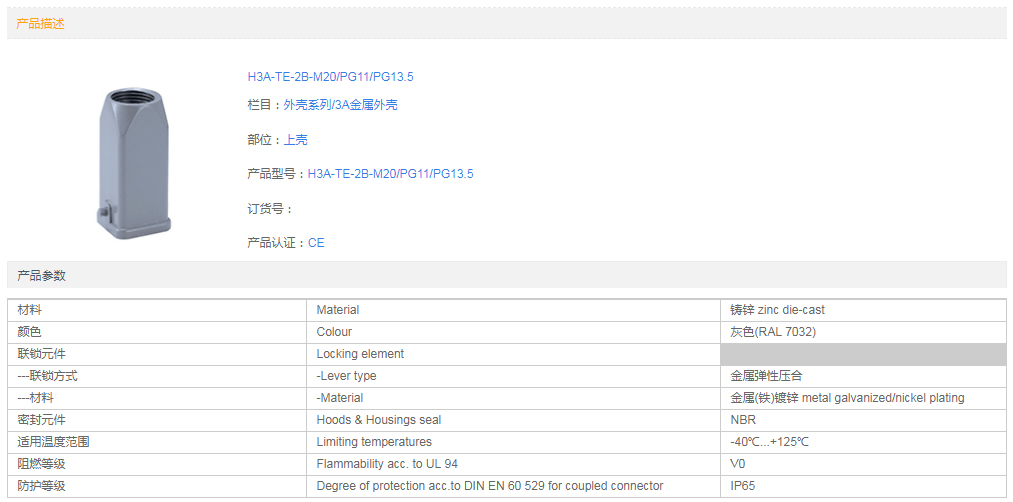The height and width of the screenshot is (502, 1013).
Task: Click the product model H3A-TE-2B-M20/PG11/PG13.5 value
Action: (x=390, y=174)
